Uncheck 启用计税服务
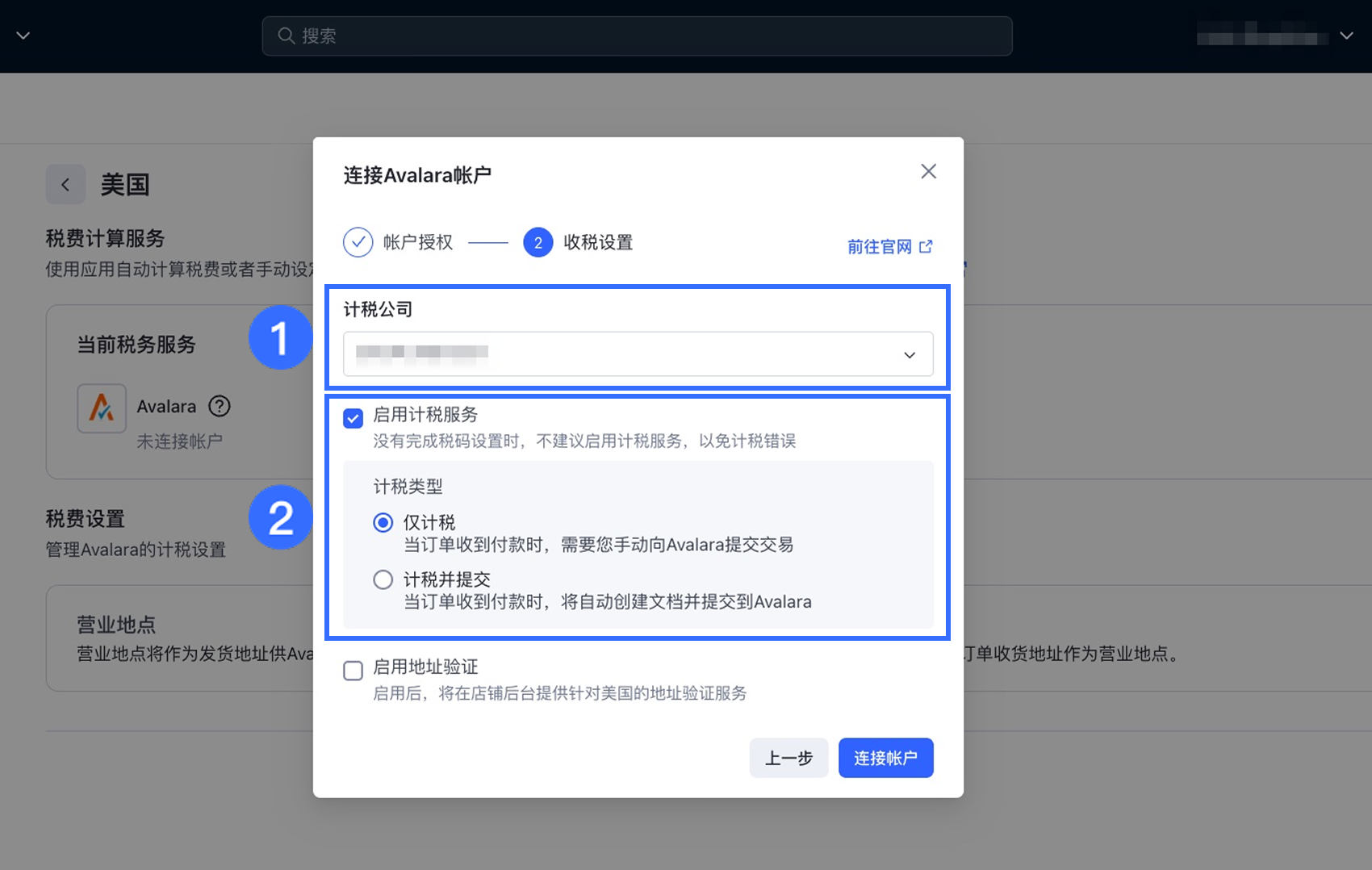This screenshot has width=1372, height=870. point(353,418)
